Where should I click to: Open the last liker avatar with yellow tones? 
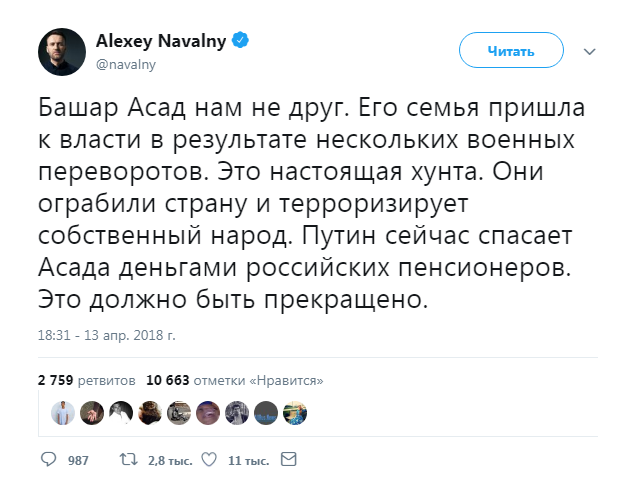click(295, 413)
